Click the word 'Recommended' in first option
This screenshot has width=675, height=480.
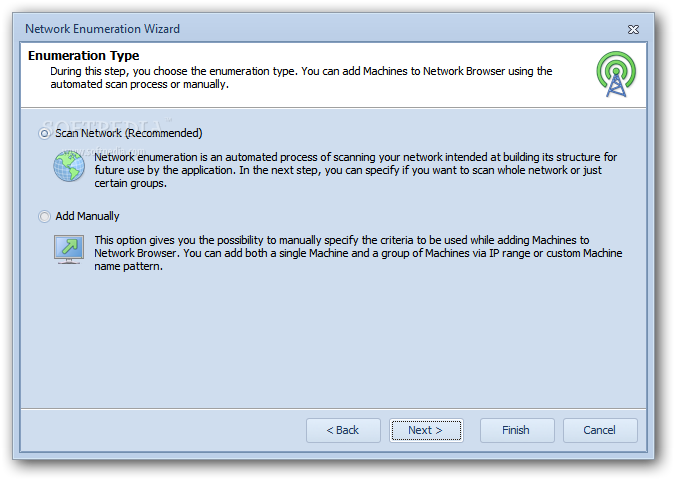[163, 133]
